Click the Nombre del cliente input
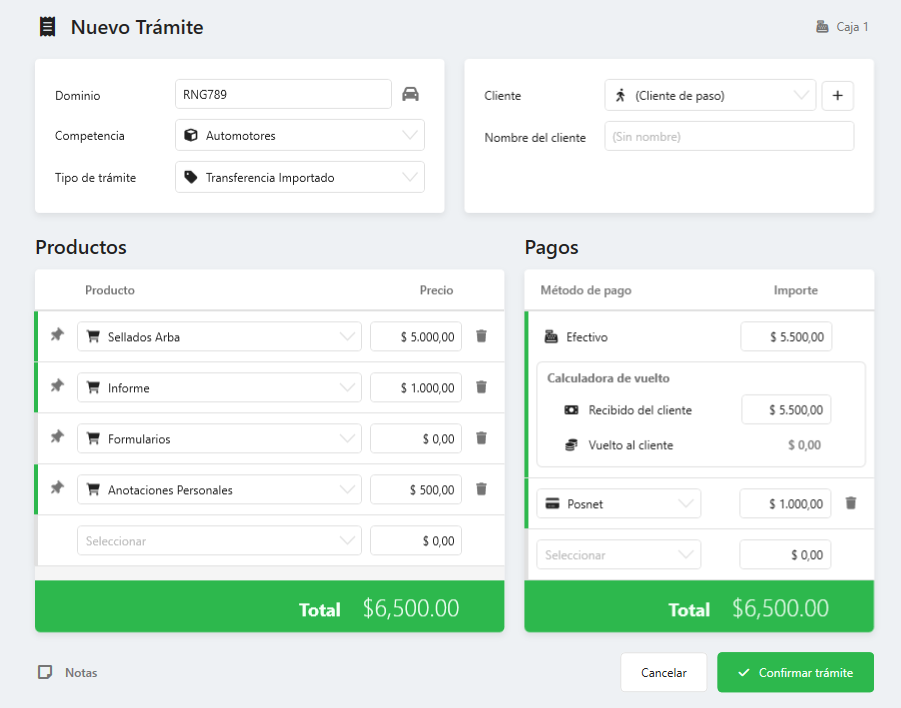This screenshot has width=901, height=708. click(729, 137)
